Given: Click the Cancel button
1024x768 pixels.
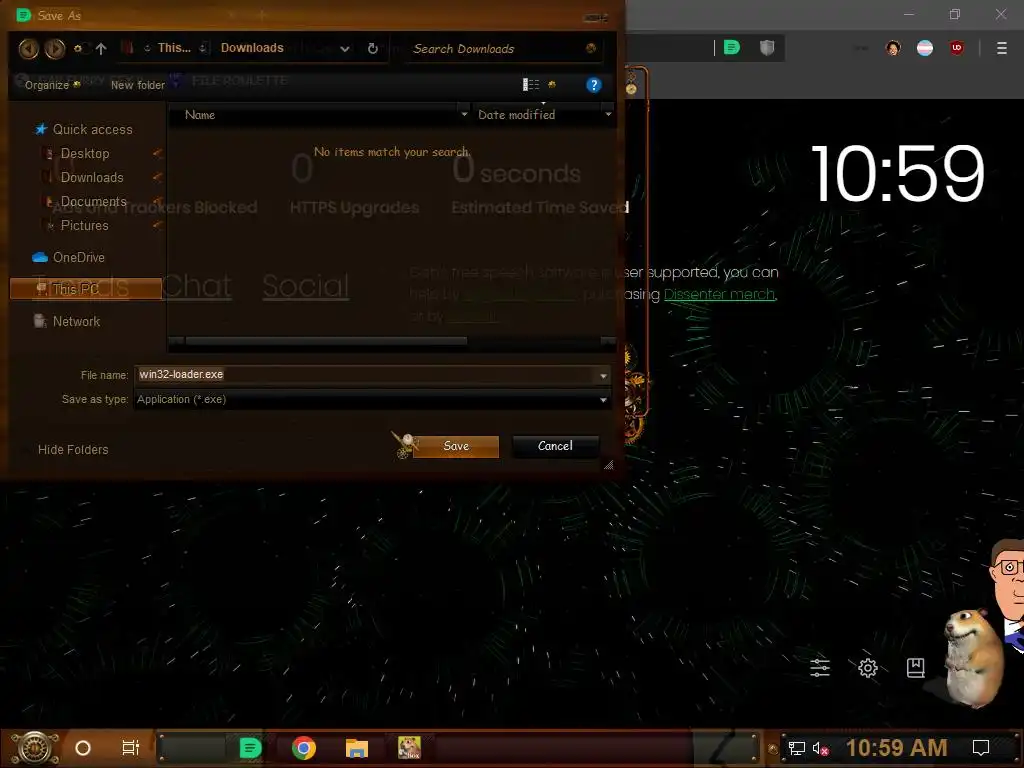Looking at the screenshot, I should [x=555, y=446].
